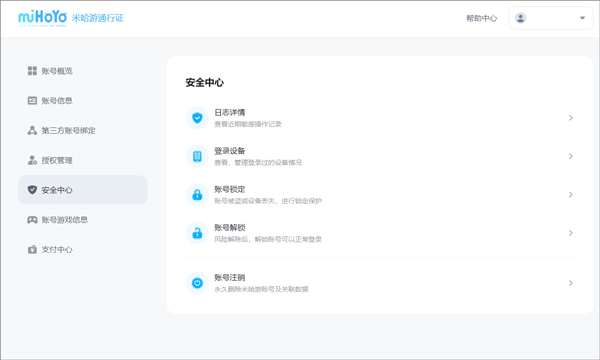Open 账号锁定 entry title
The height and width of the screenshot is (360, 600).
click(x=230, y=189)
